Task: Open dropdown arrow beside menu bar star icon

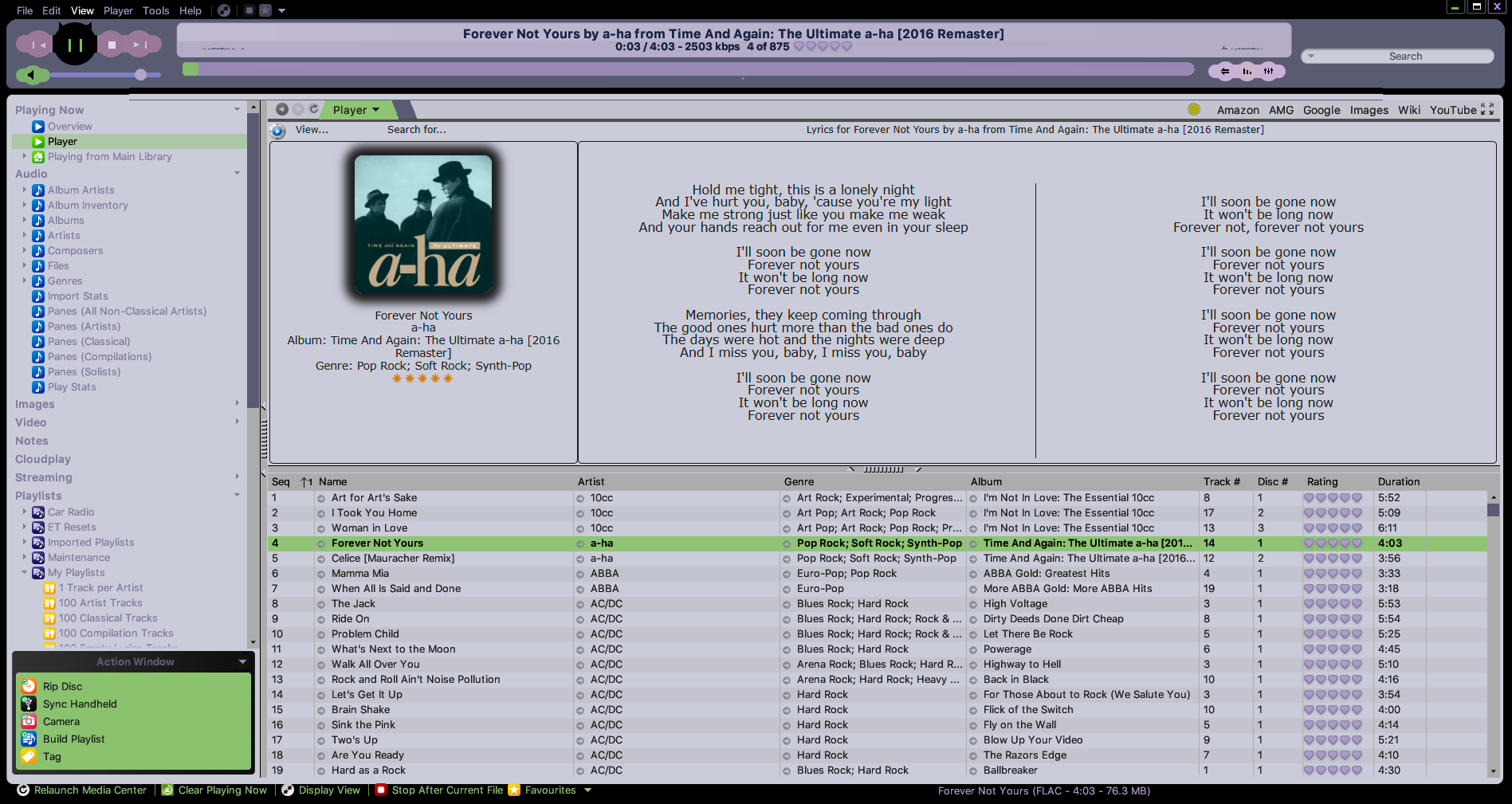Action: 281,11
